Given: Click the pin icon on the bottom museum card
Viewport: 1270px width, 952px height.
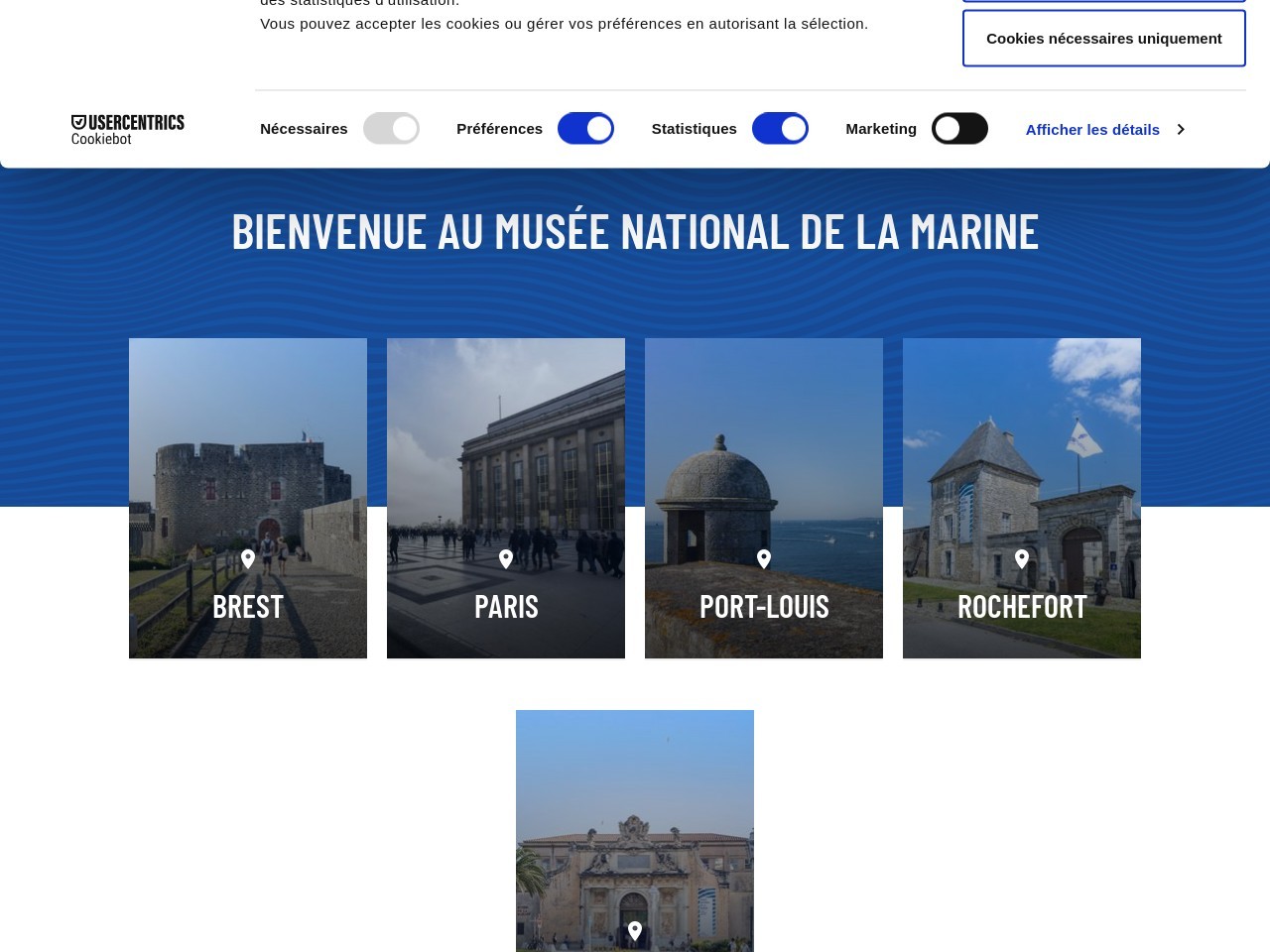Looking at the screenshot, I should pos(635,931).
